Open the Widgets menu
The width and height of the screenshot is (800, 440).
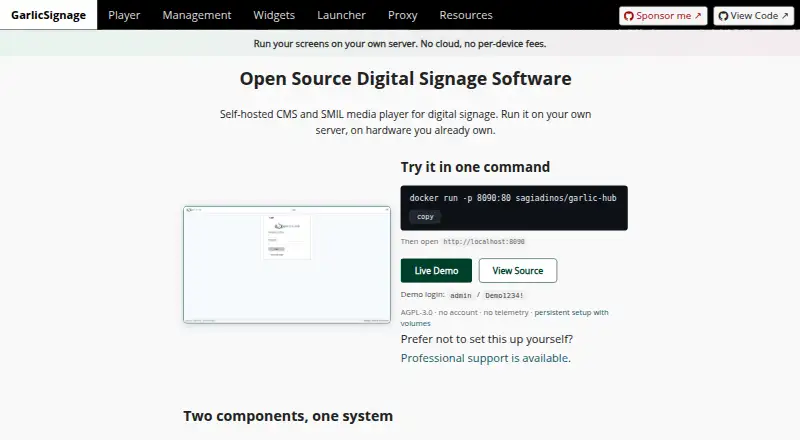coord(274,15)
